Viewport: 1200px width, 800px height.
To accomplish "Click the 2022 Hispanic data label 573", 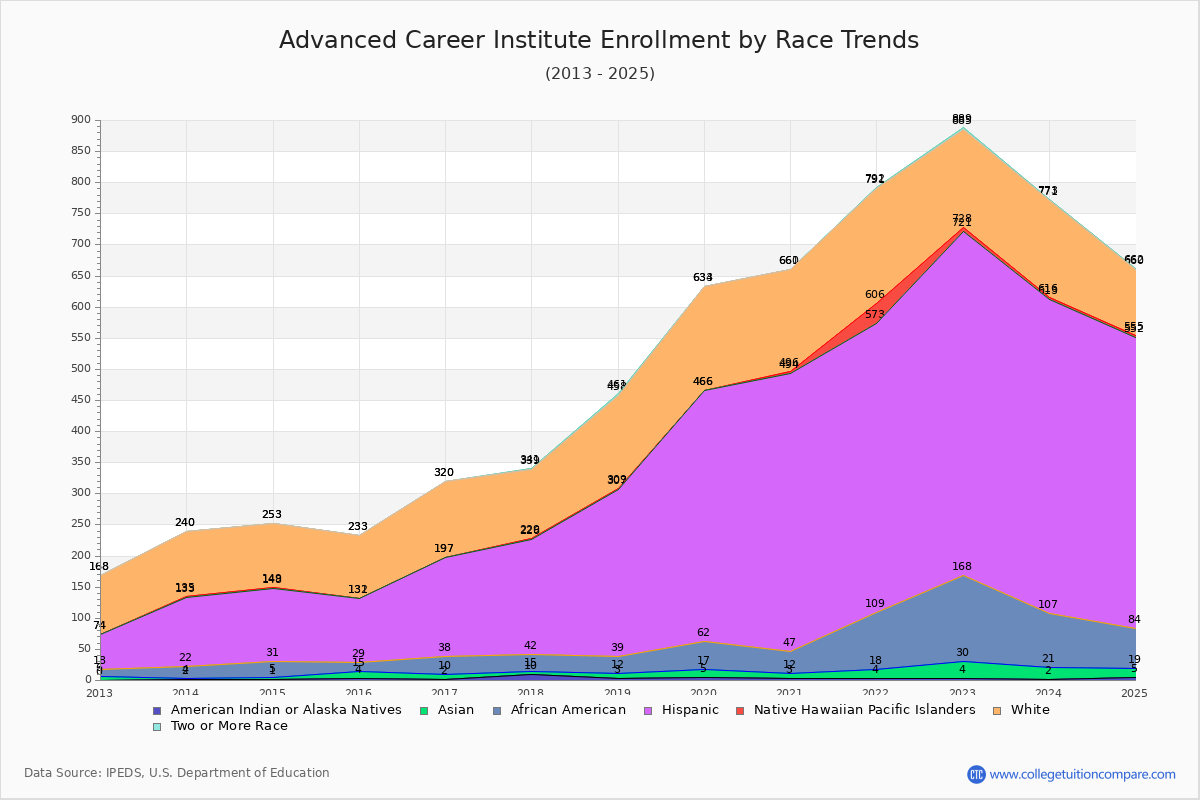I will [875, 314].
